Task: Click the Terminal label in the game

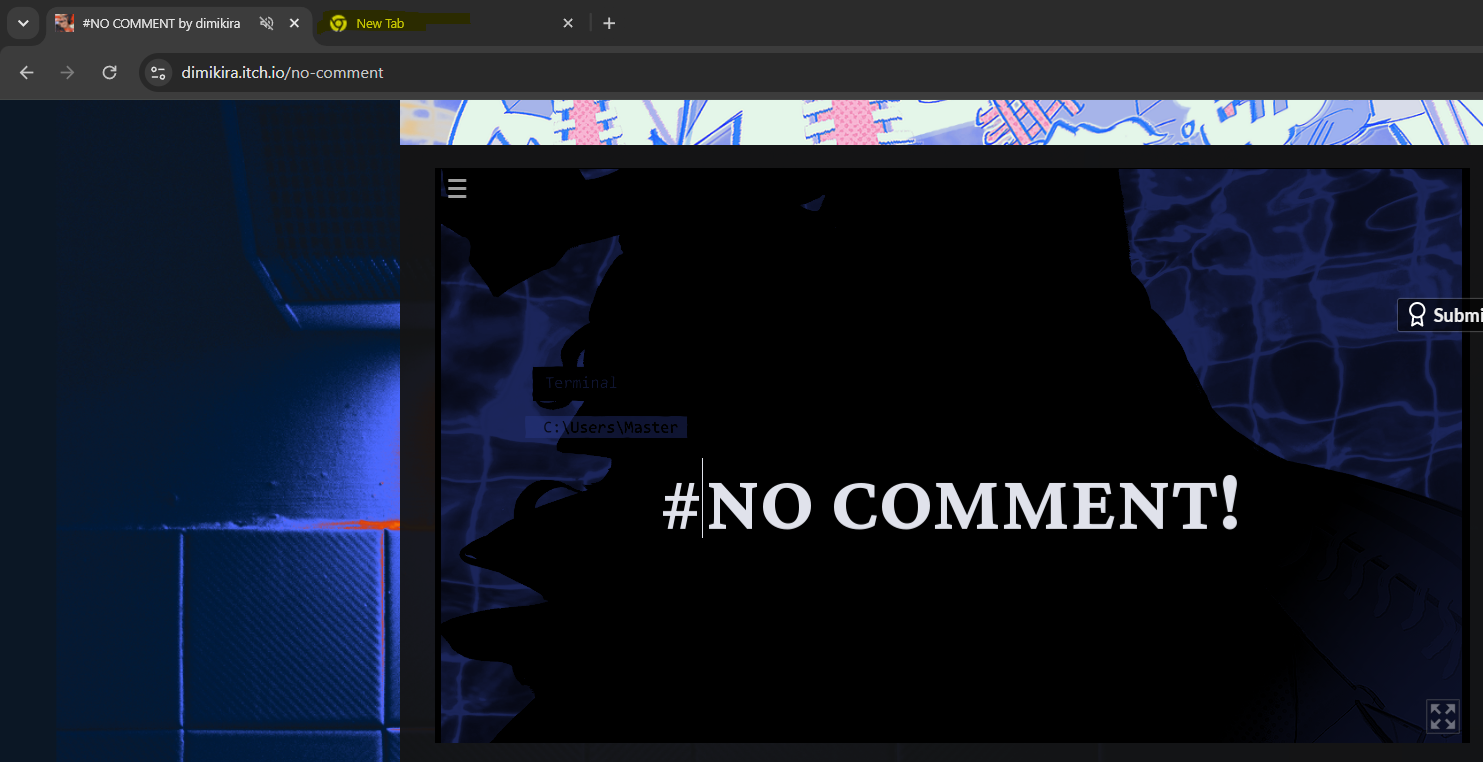Action: (x=581, y=383)
